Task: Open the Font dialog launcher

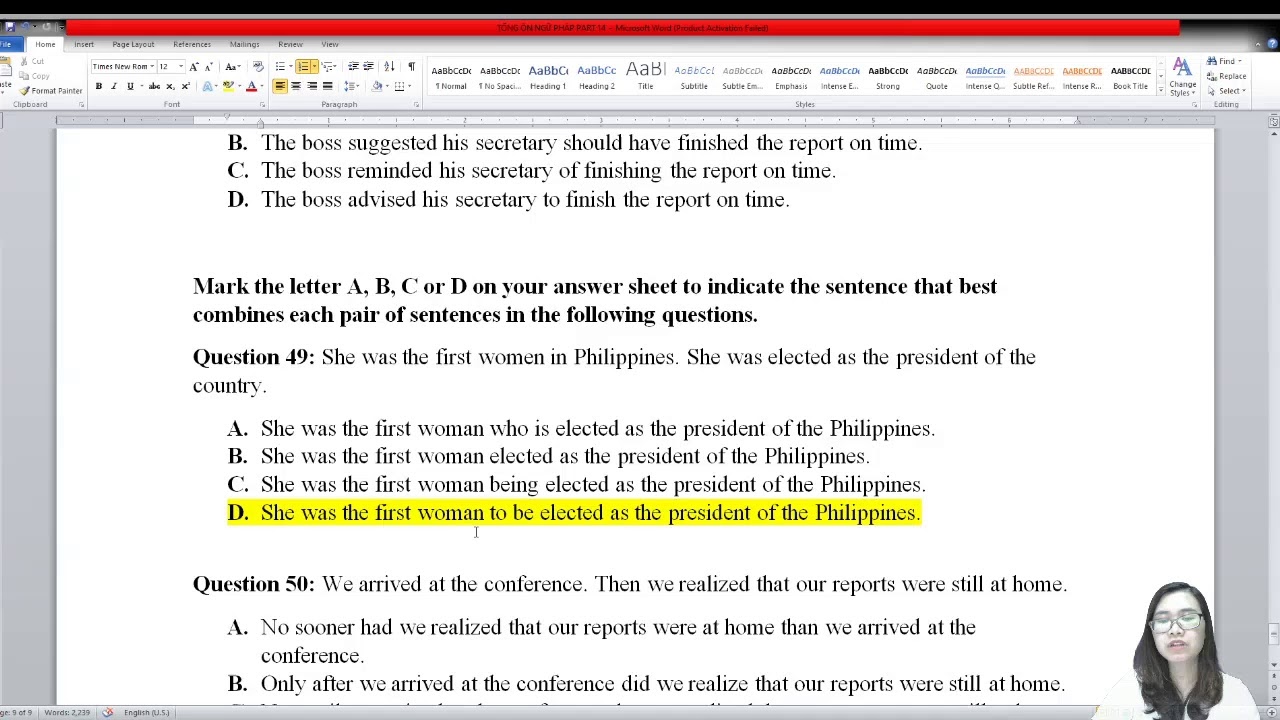Action: (x=262, y=104)
